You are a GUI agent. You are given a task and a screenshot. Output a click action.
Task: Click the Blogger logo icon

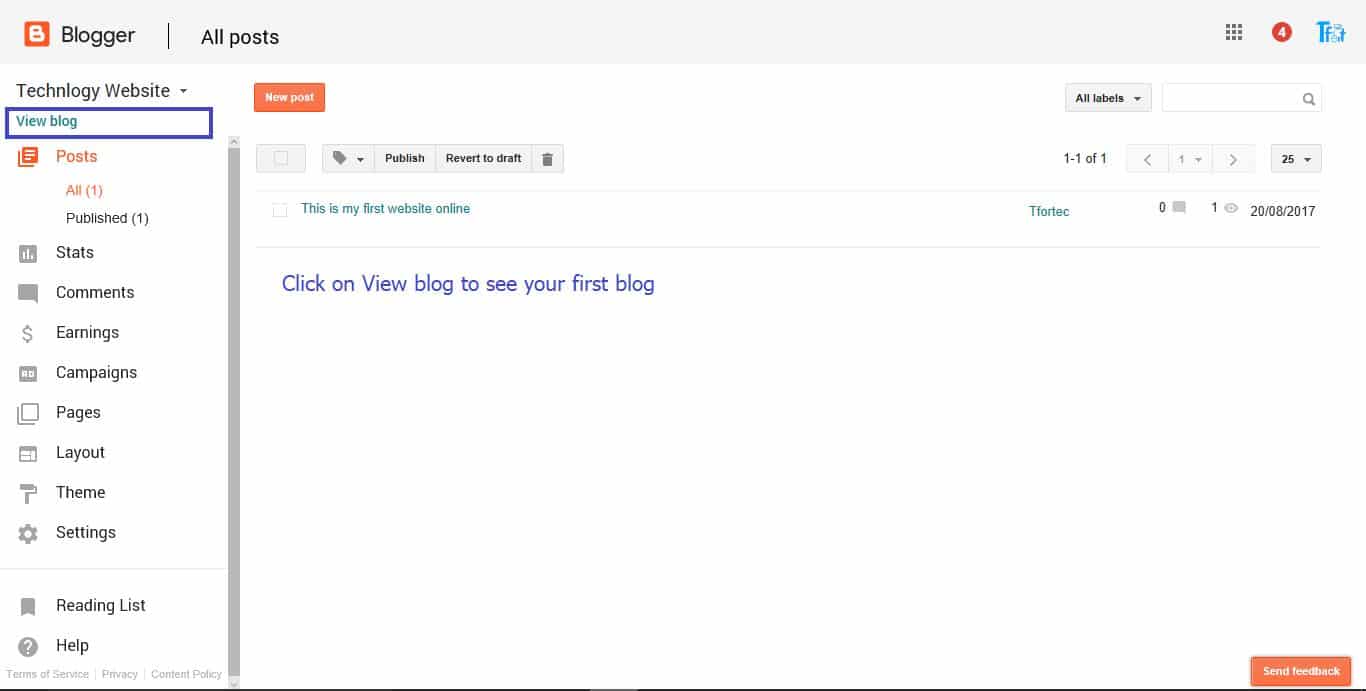point(37,35)
